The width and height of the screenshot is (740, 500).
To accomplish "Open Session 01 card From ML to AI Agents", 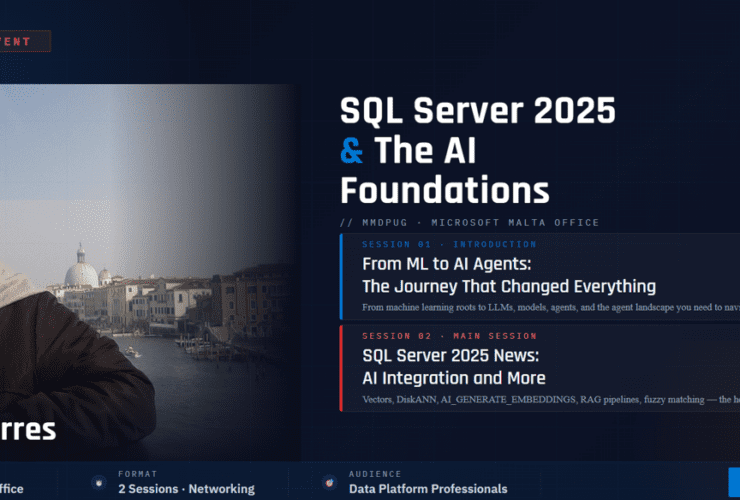I will tap(539, 277).
